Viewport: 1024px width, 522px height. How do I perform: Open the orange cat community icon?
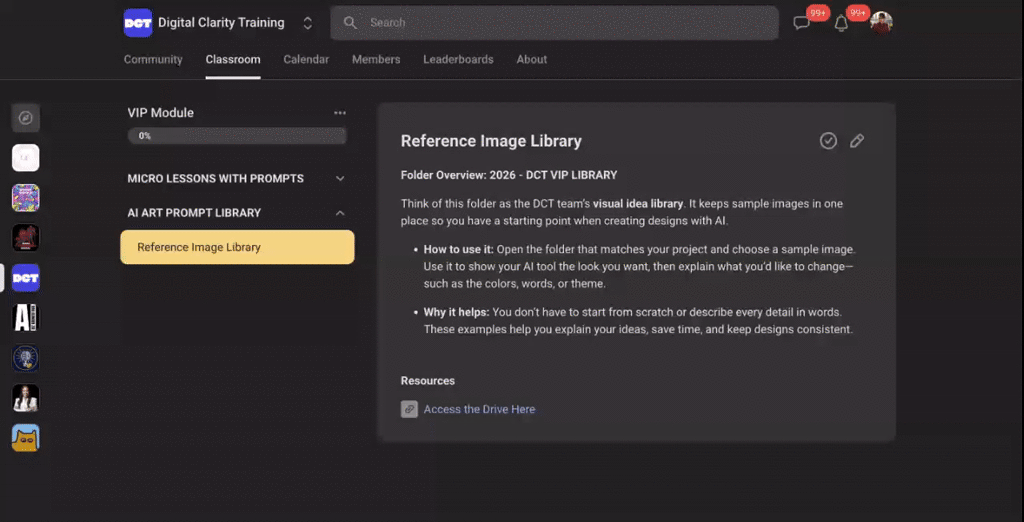click(x=25, y=438)
